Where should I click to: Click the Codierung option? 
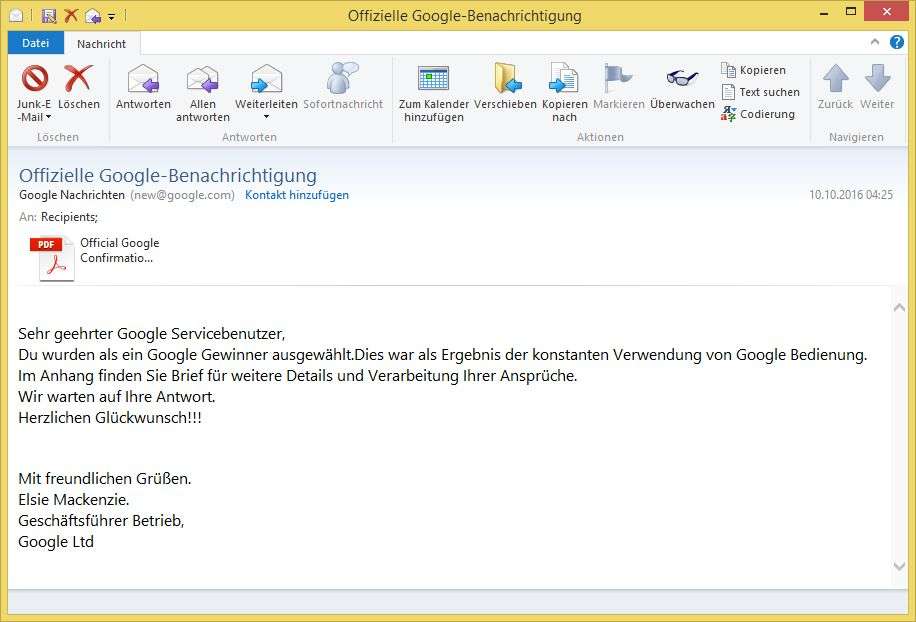click(x=758, y=114)
